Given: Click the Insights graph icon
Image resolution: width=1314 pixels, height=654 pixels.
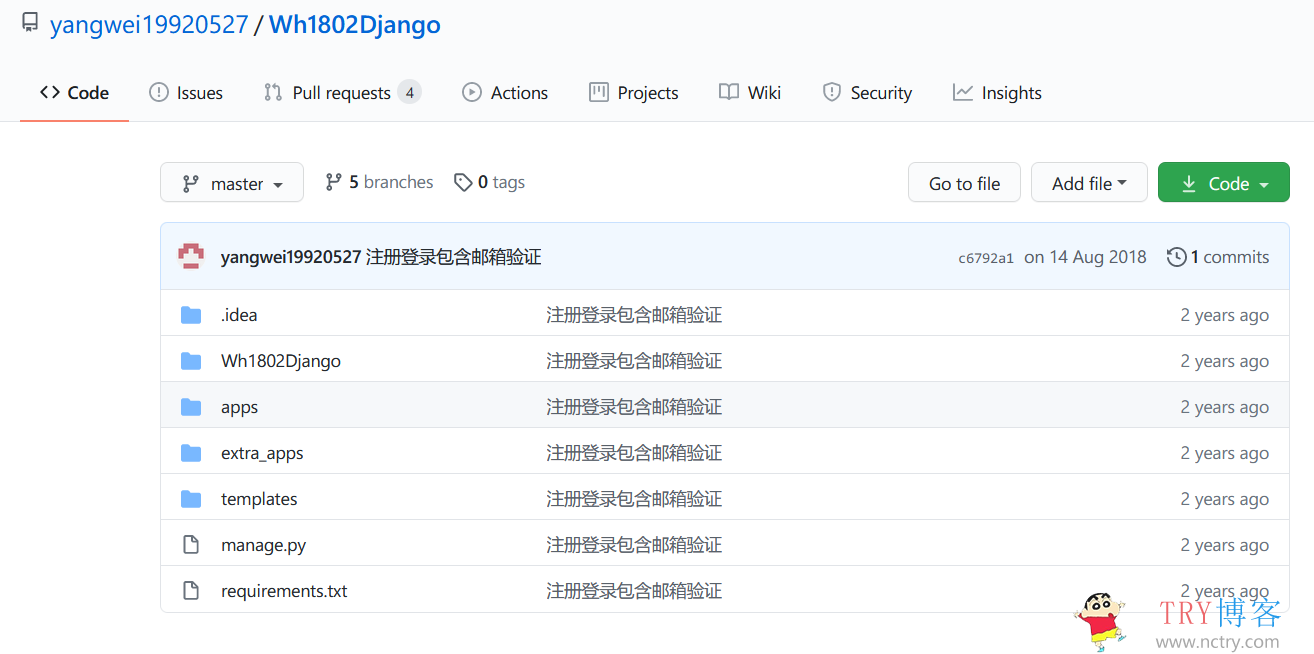Looking at the screenshot, I should point(963,93).
